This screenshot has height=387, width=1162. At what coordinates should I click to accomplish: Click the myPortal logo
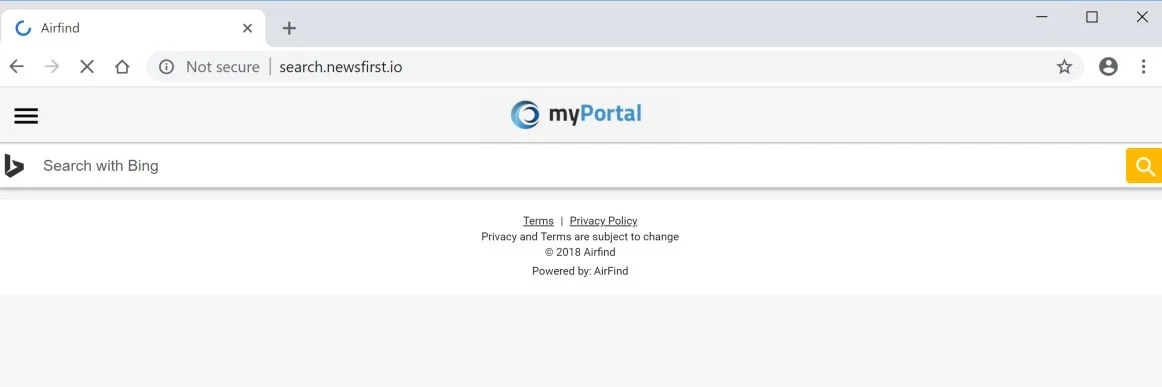(576, 114)
